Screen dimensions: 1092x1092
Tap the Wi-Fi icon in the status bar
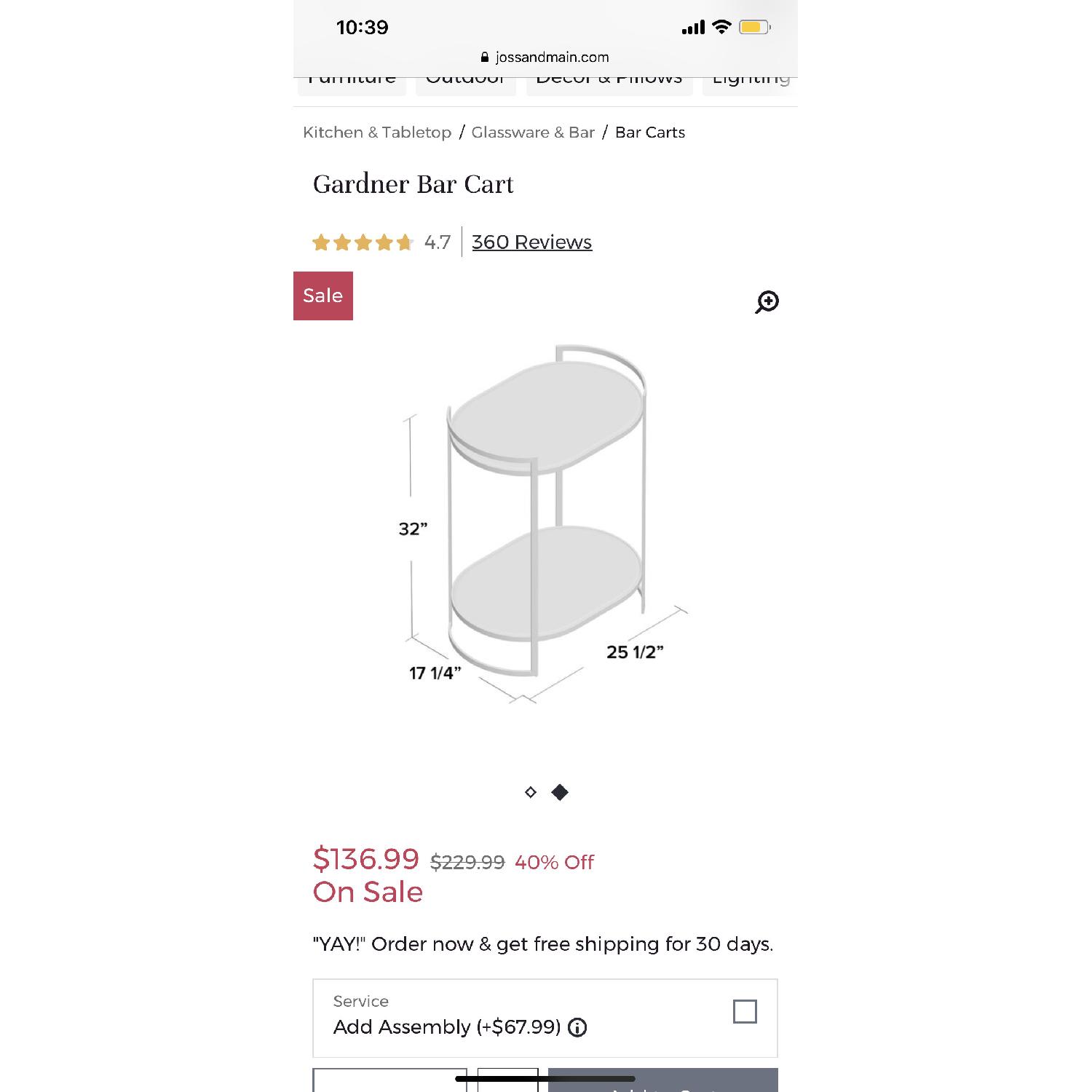pyautogui.click(x=720, y=26)
